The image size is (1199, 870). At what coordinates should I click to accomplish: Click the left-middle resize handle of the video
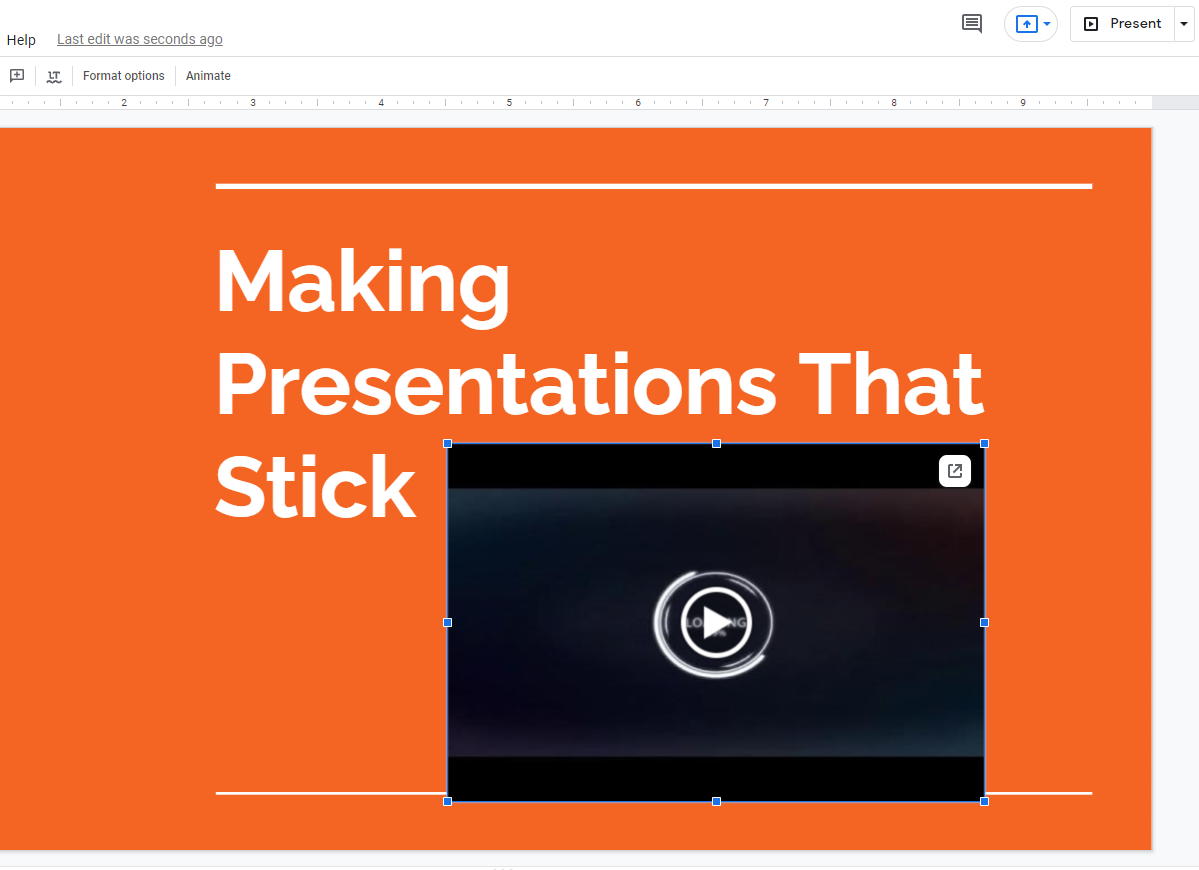click(x=447, y=622)
